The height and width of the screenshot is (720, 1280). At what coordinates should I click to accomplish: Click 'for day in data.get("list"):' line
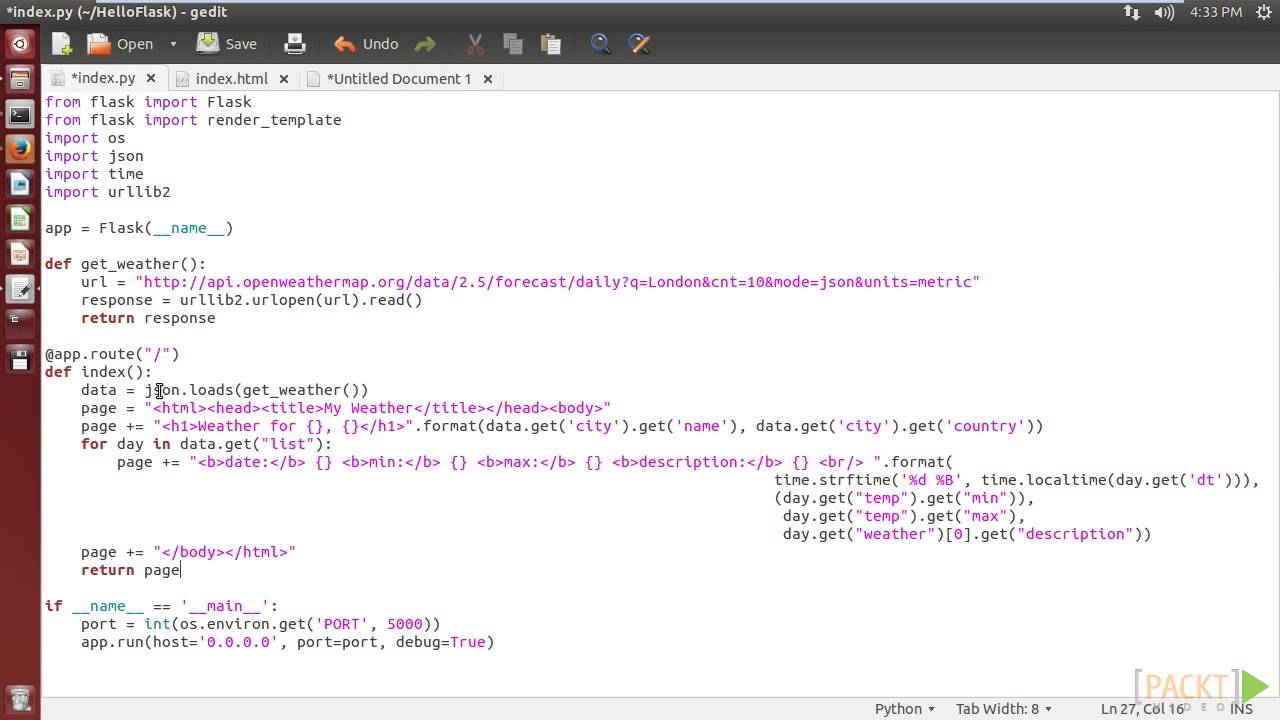point(206,444)
